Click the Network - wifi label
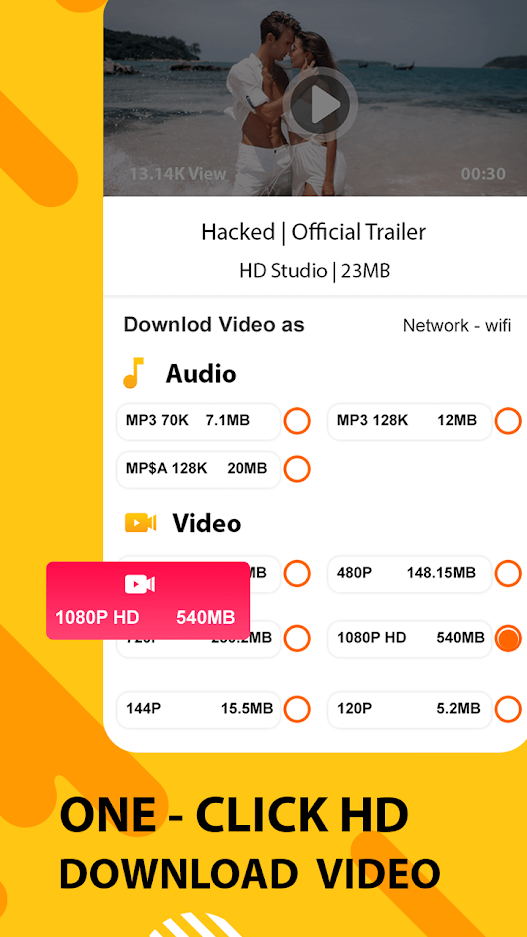The height and width of the screenshot is (937, 527). 457,326
